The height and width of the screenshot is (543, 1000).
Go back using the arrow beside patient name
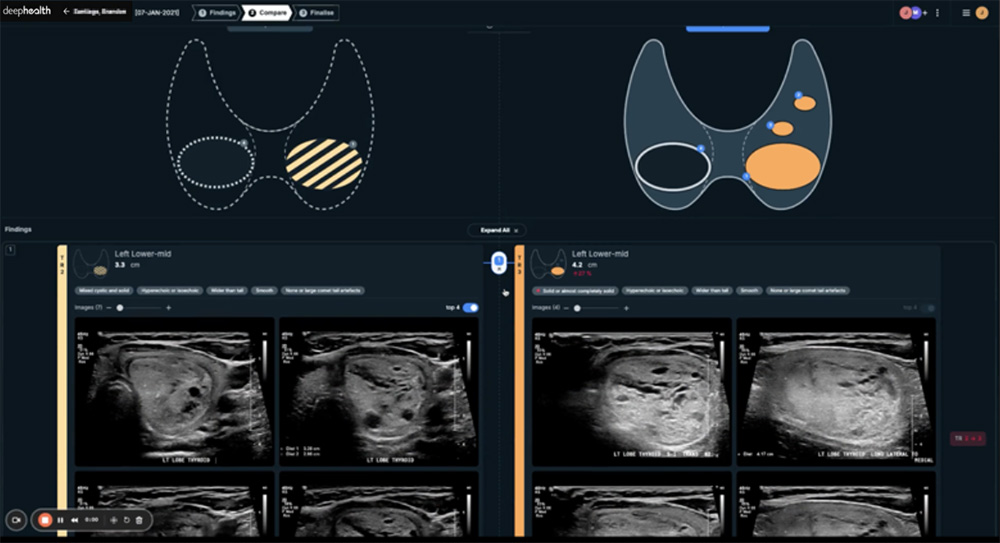pyautogui.click(x=66, y=11)
